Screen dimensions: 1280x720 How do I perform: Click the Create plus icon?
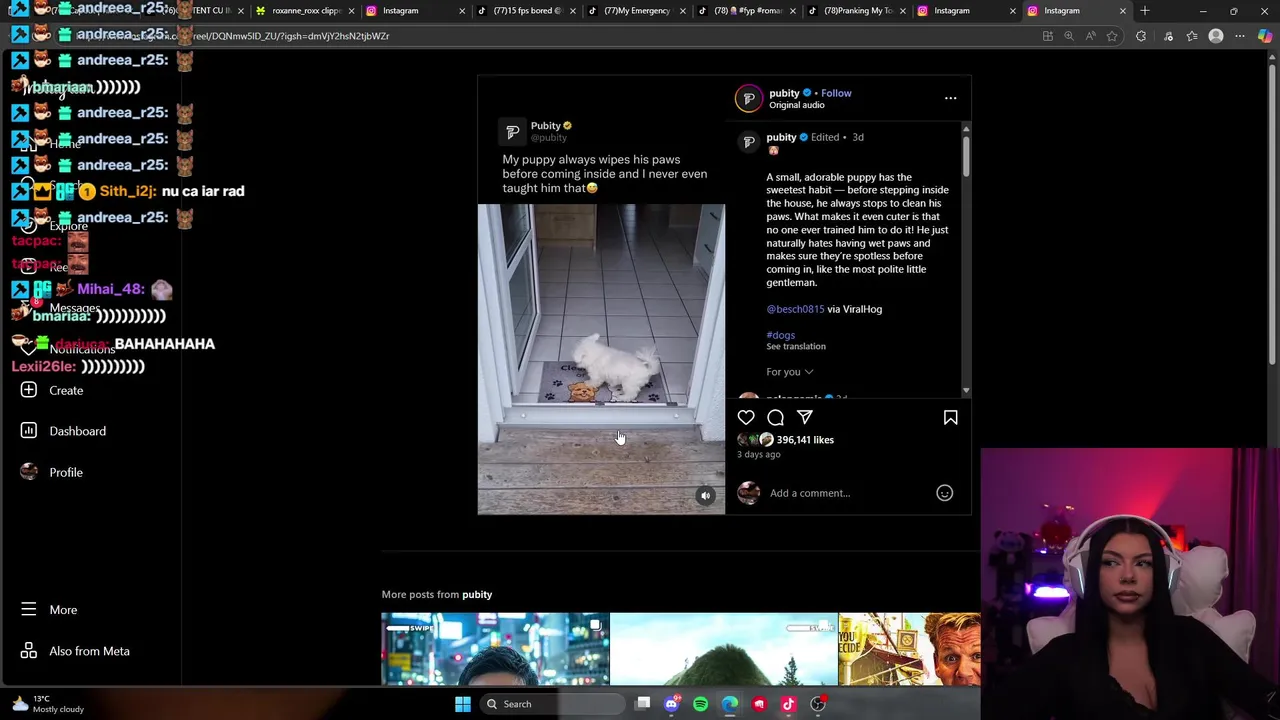tap(29, 390)
